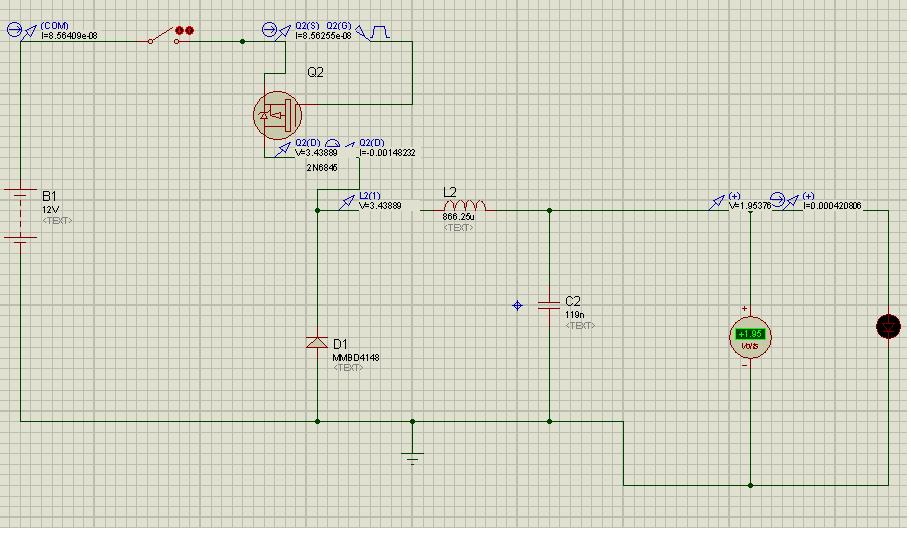
Task: Click the Q2(D) voltage probe arrow
Action: point(283,149)
